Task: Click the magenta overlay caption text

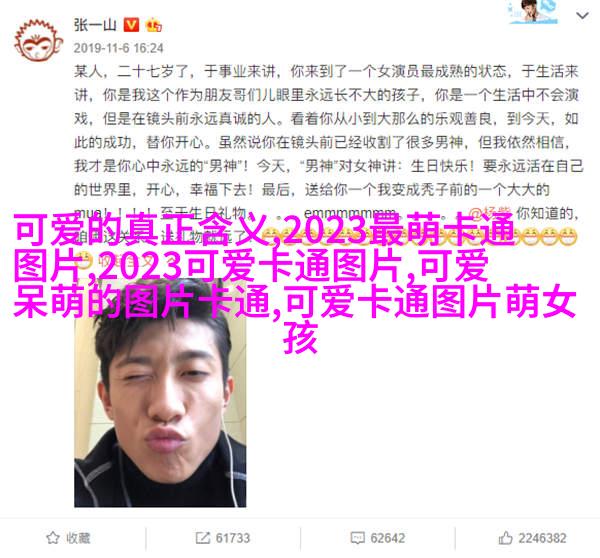Action: 295,283
